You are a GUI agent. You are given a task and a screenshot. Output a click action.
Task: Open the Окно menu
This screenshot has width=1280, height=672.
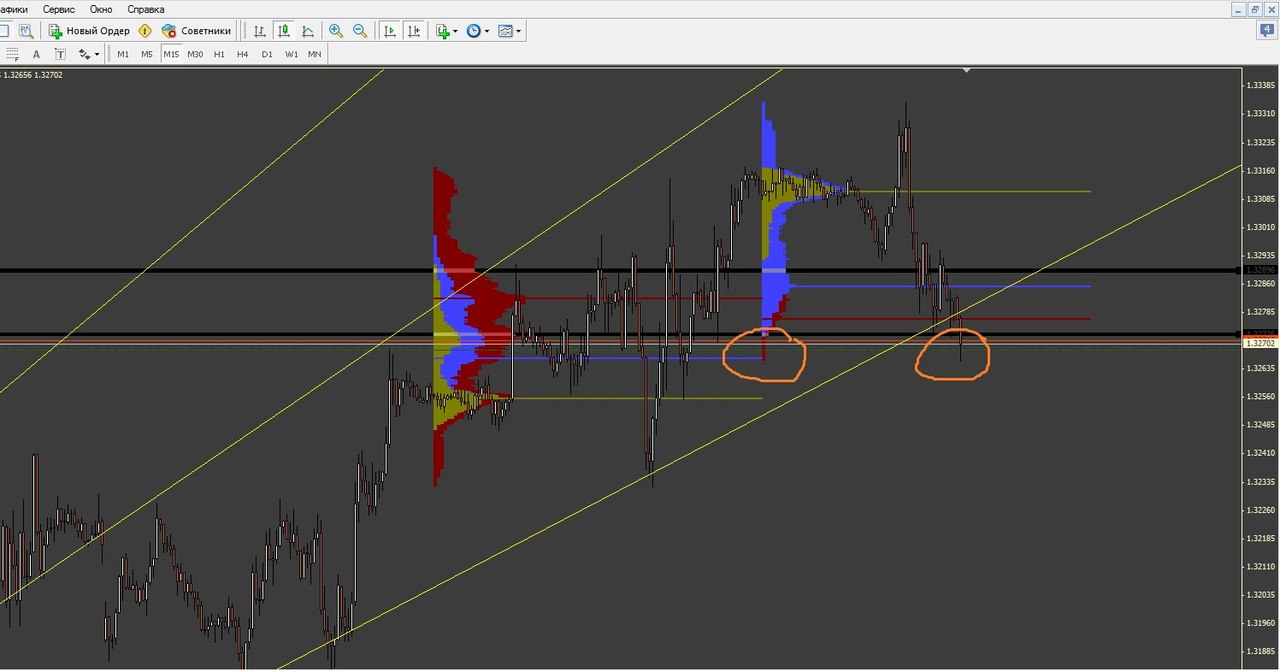[x=101, y=9]
